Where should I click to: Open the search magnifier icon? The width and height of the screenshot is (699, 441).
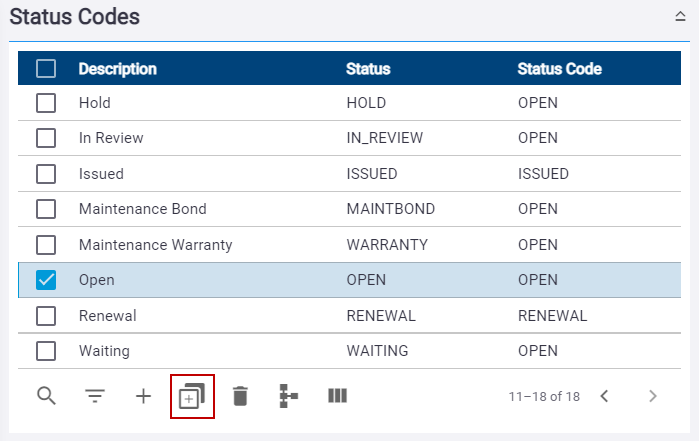46,396
